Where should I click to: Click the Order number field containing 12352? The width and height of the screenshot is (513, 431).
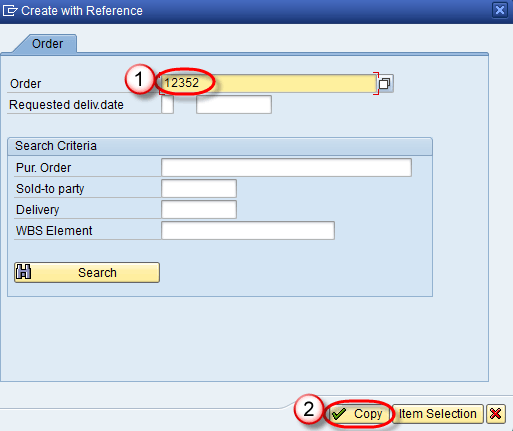pos(268,83)
